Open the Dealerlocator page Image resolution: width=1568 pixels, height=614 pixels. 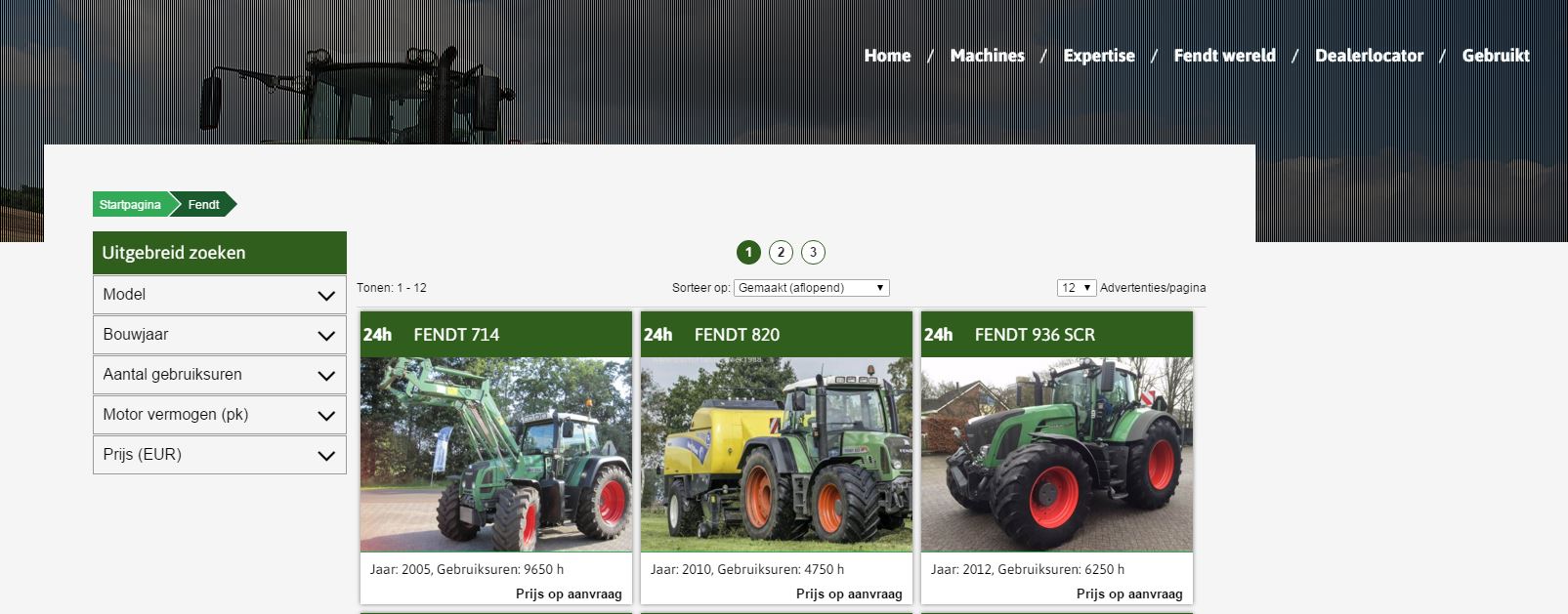pos(1369,56)
